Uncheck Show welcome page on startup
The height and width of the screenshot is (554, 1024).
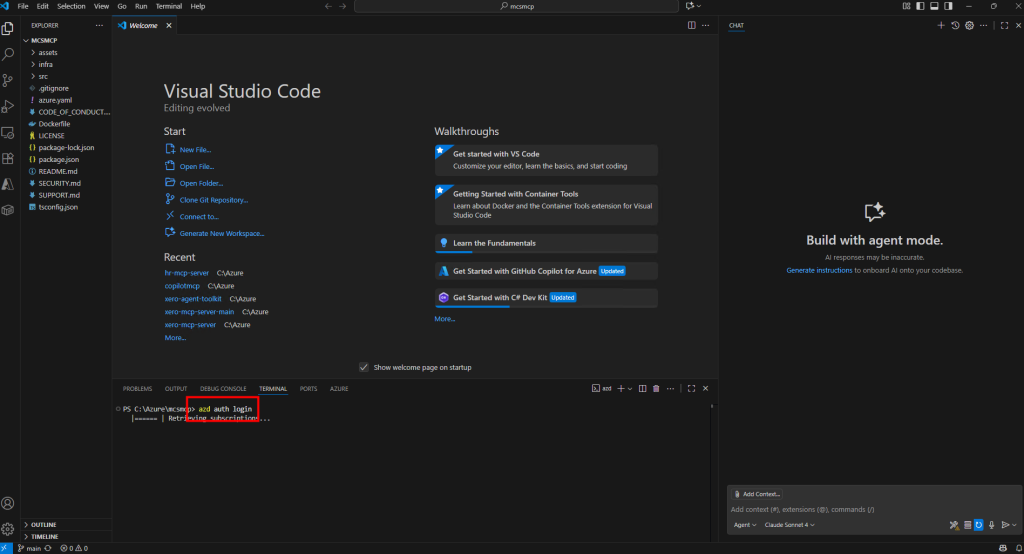pyautogui.click(x=364, y=367)
